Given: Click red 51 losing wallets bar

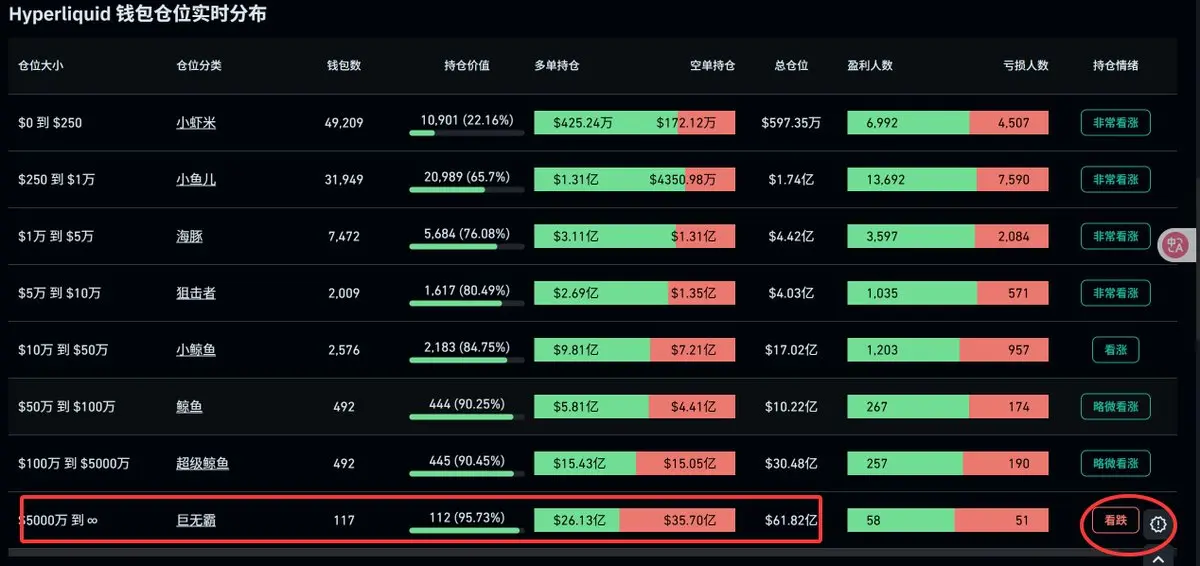Looking at the screenshot, I should pos(1002,520).
